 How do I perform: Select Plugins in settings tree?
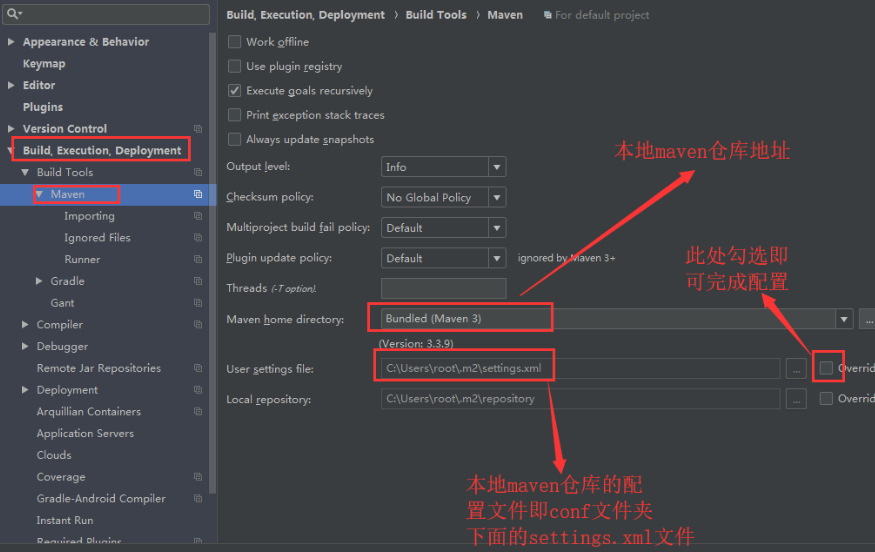[x=43, y=107]
